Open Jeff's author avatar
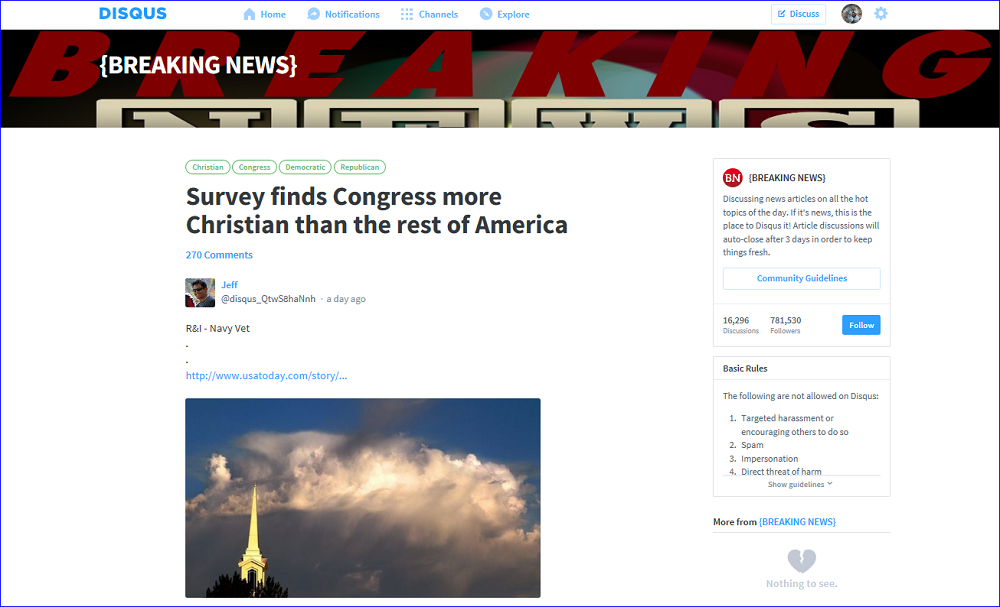The image size is (1000, 607). point(200,292)
